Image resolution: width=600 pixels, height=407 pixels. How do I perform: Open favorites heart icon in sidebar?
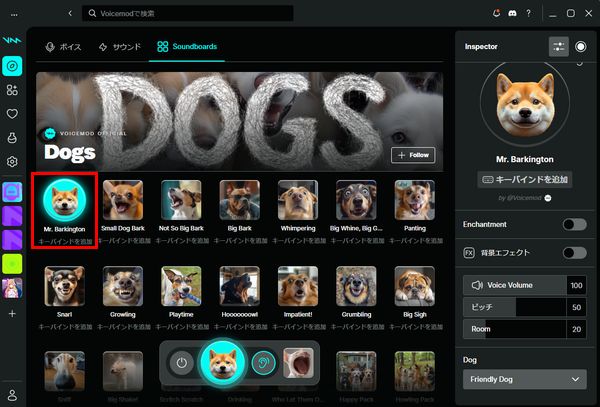coord(12,114)
